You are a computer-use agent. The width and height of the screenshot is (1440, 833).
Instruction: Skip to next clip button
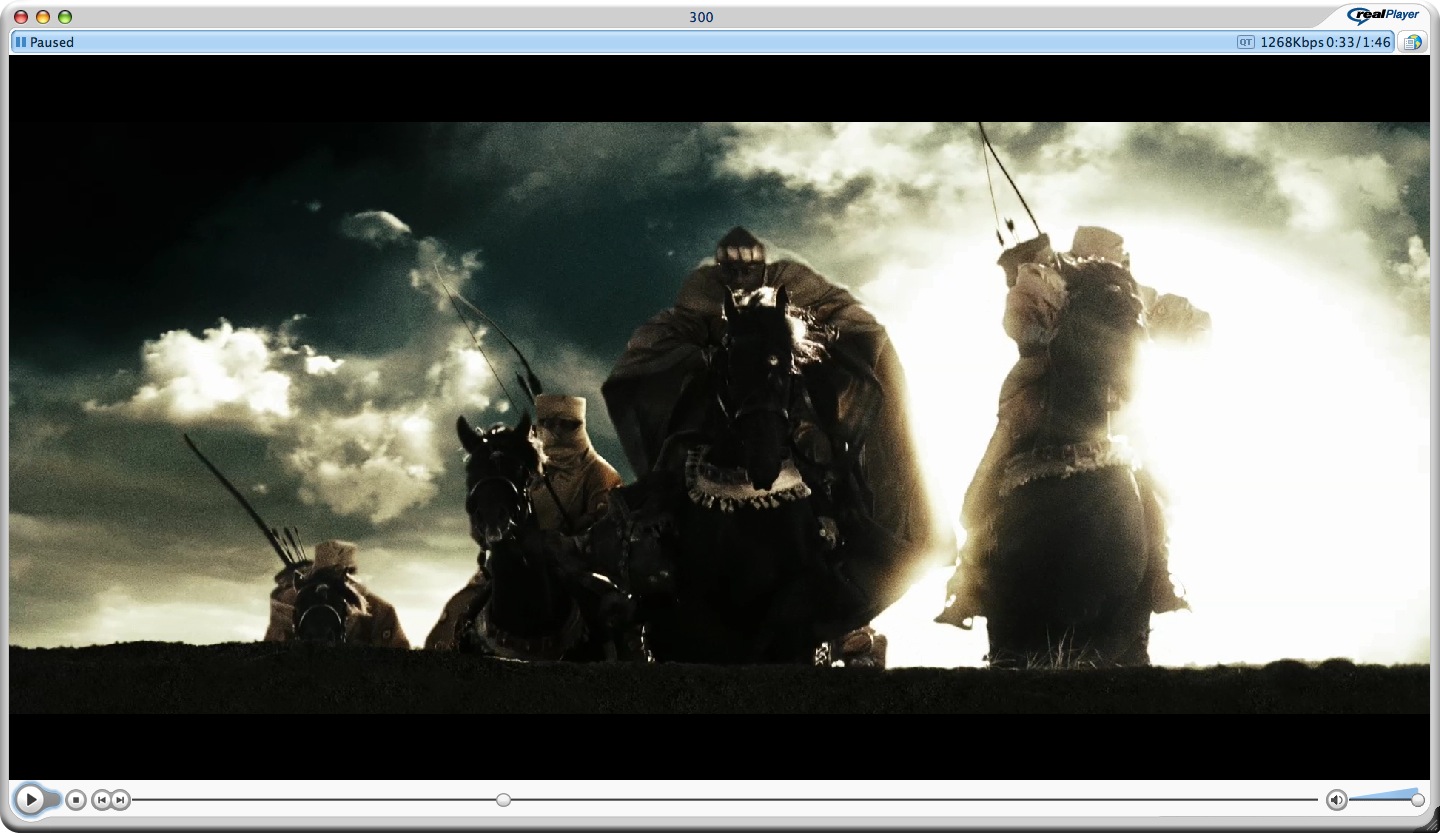pyautogui.click(x=120, y=800)
